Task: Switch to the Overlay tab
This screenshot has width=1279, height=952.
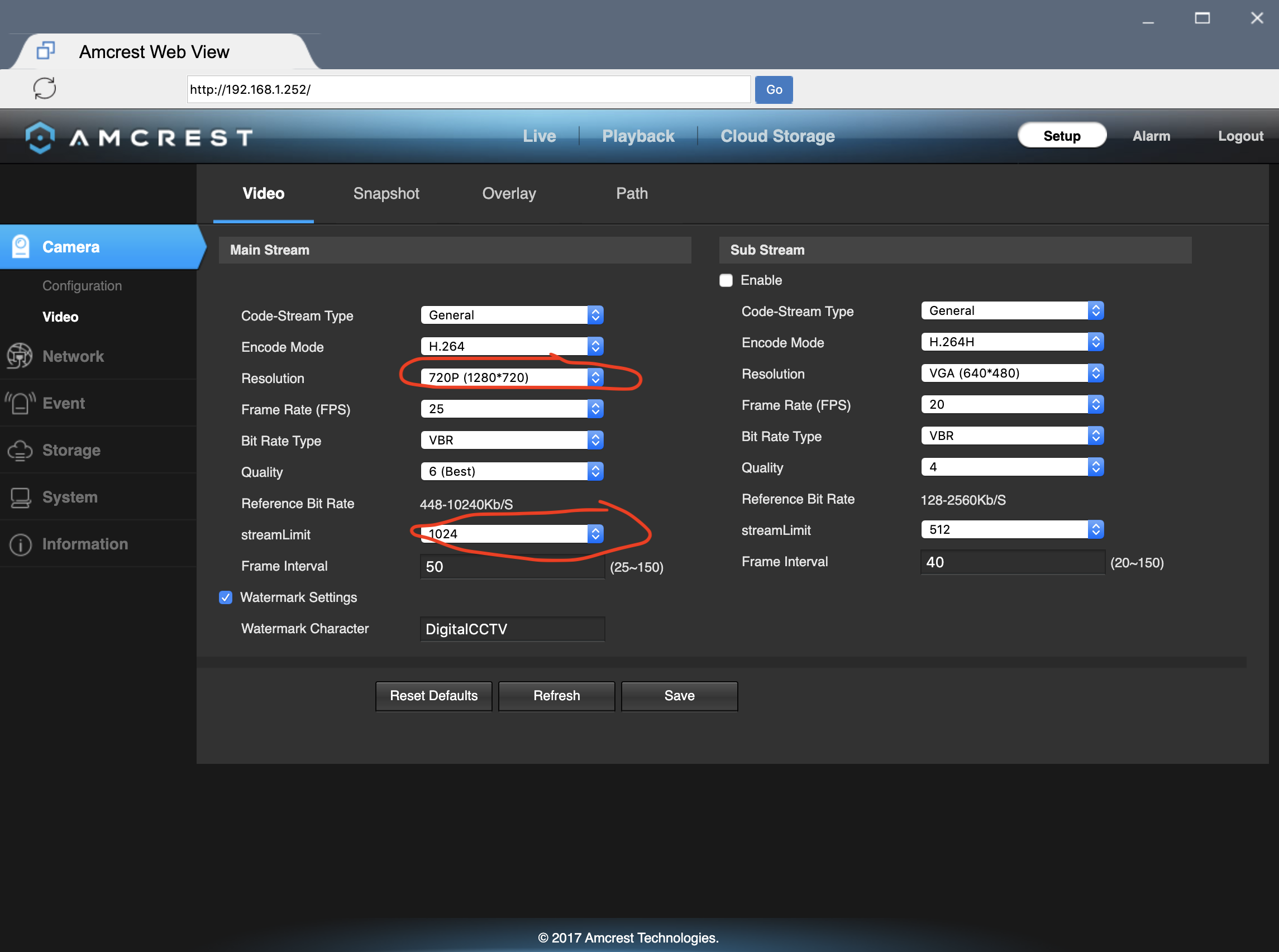Action: 509,194
